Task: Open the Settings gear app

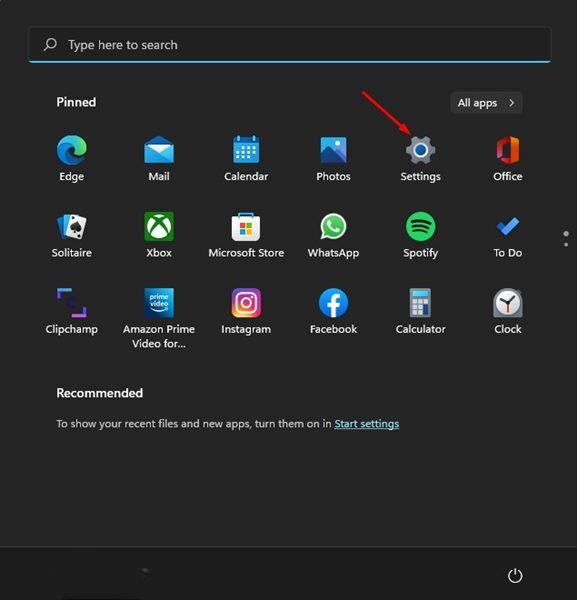Action: tap(421, 158)
